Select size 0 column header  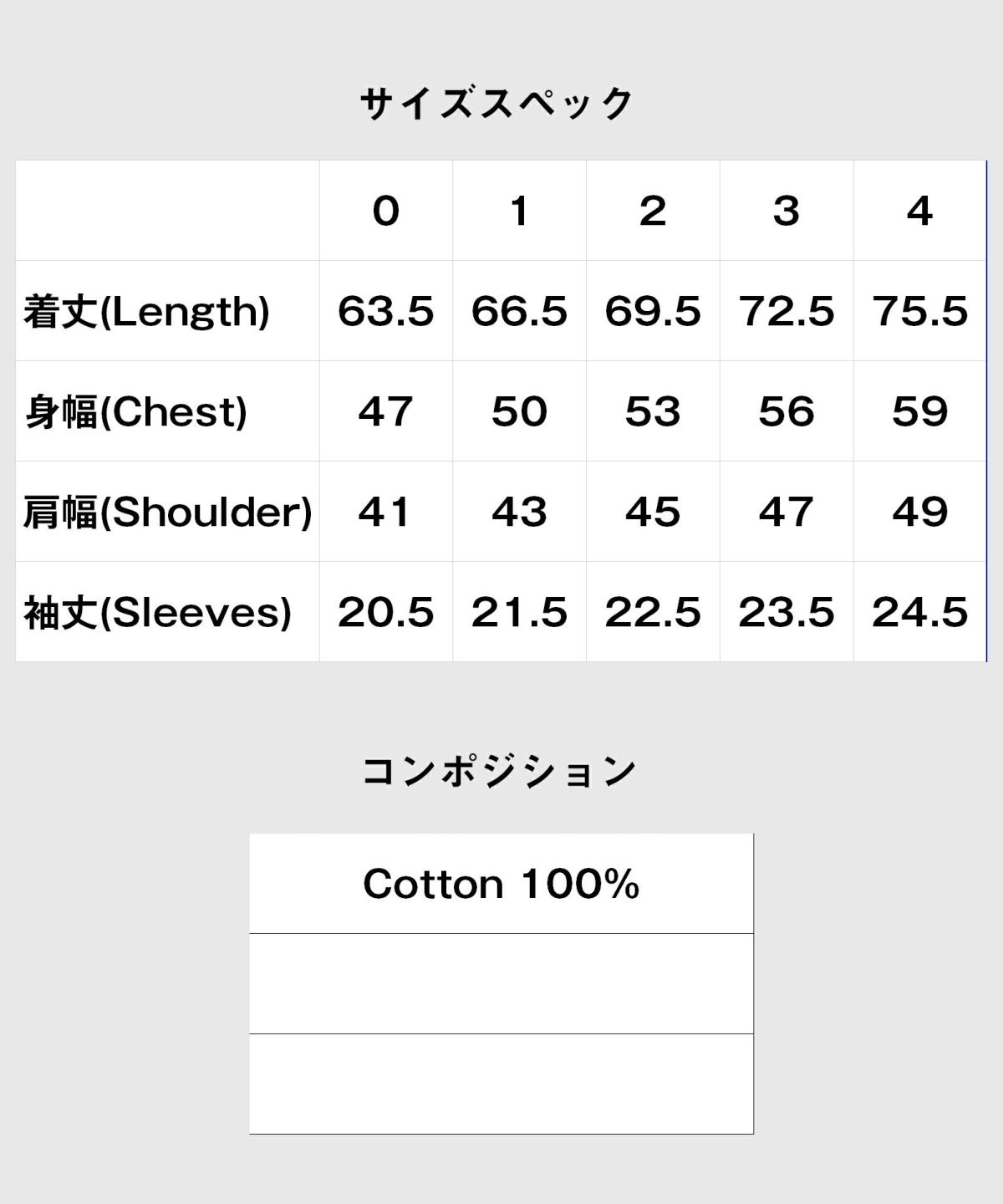coord(386,211)
